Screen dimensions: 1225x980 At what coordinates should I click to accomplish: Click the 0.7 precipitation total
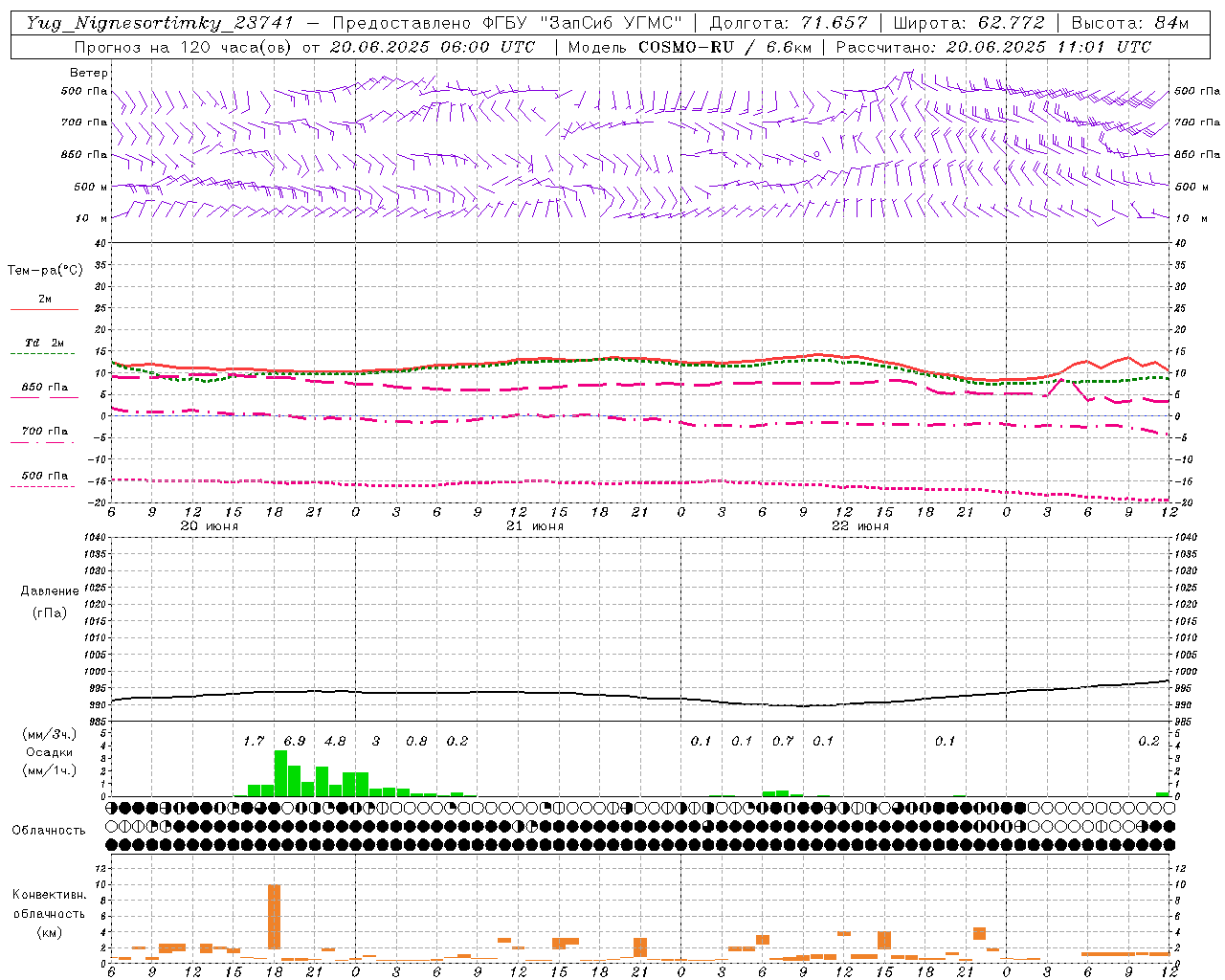click(x=783, y=742)
